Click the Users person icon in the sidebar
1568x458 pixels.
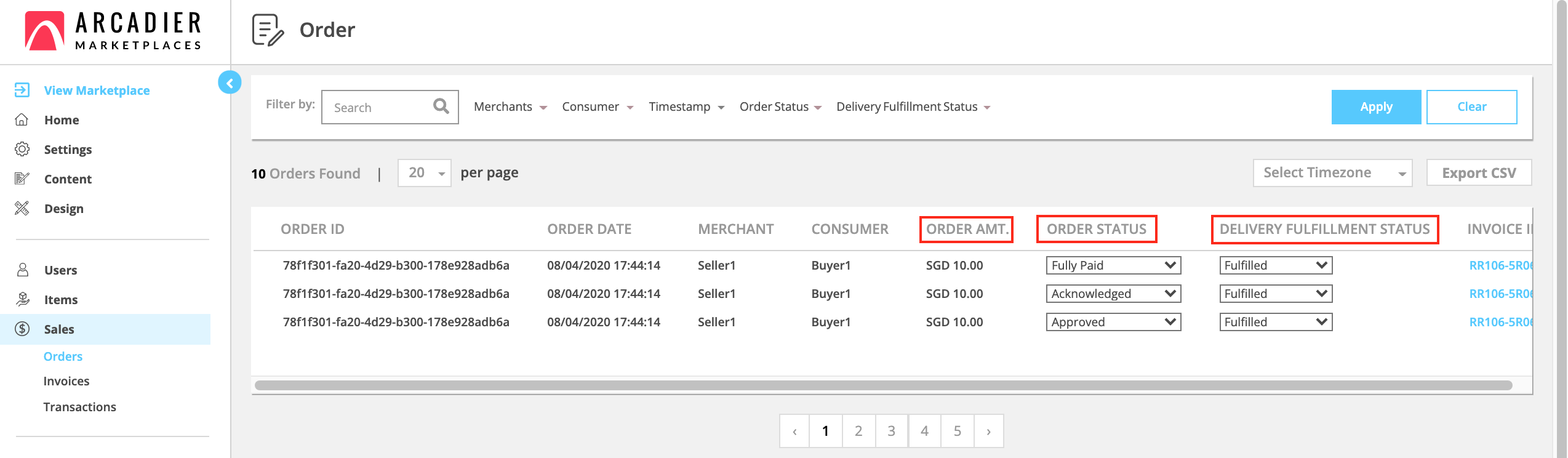(x=22, y=270)
